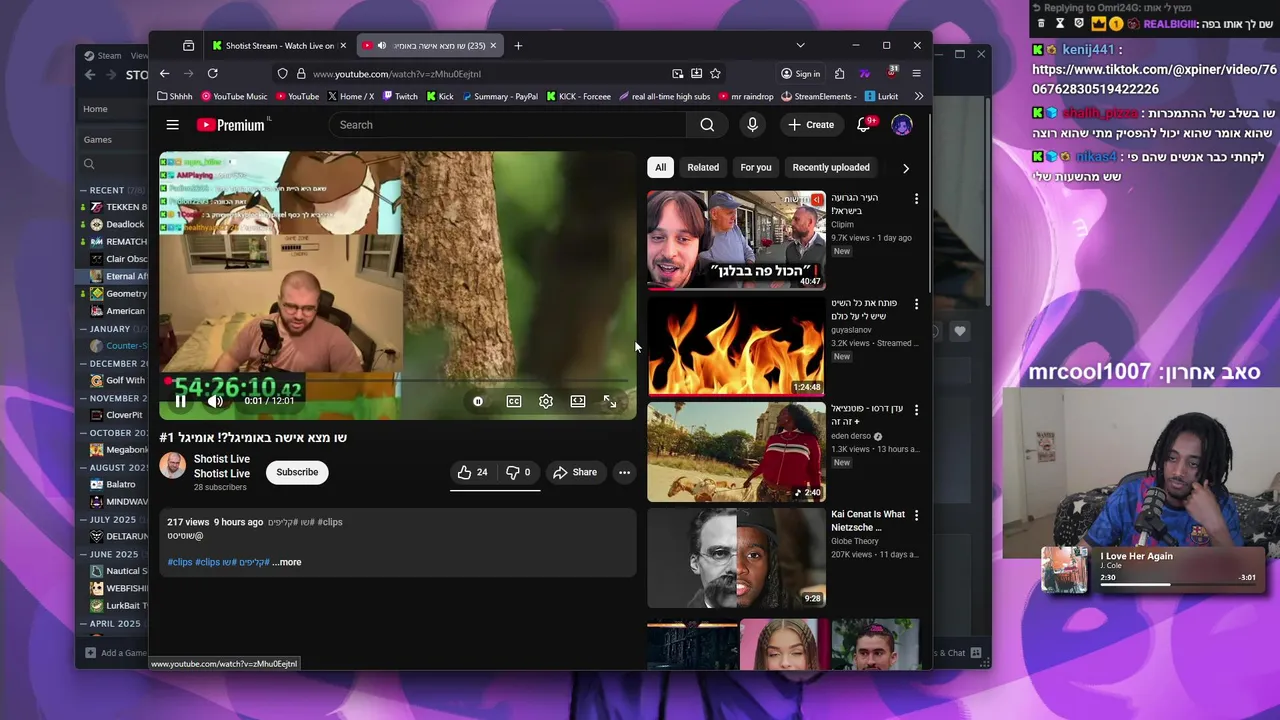
Task: Open Shotist Live channel avatar
Action: coord(172,466)
